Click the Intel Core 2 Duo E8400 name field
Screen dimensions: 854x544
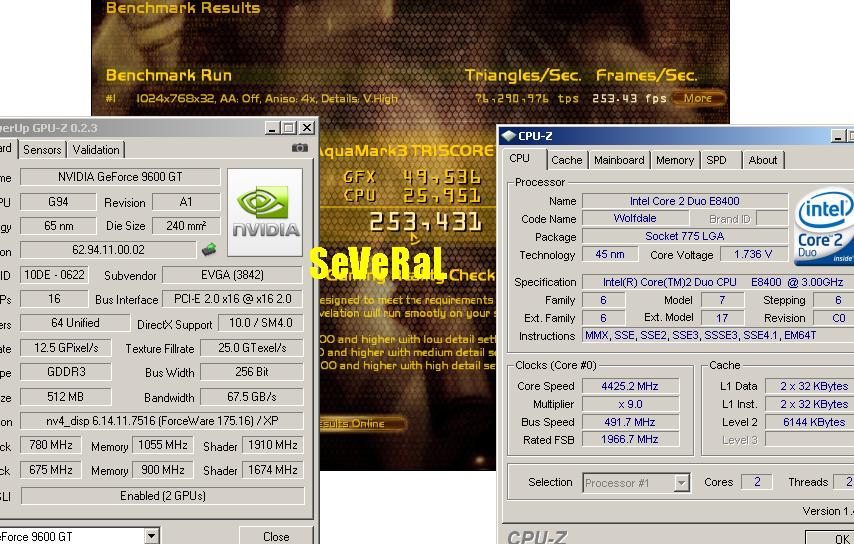tap(685, 201)
